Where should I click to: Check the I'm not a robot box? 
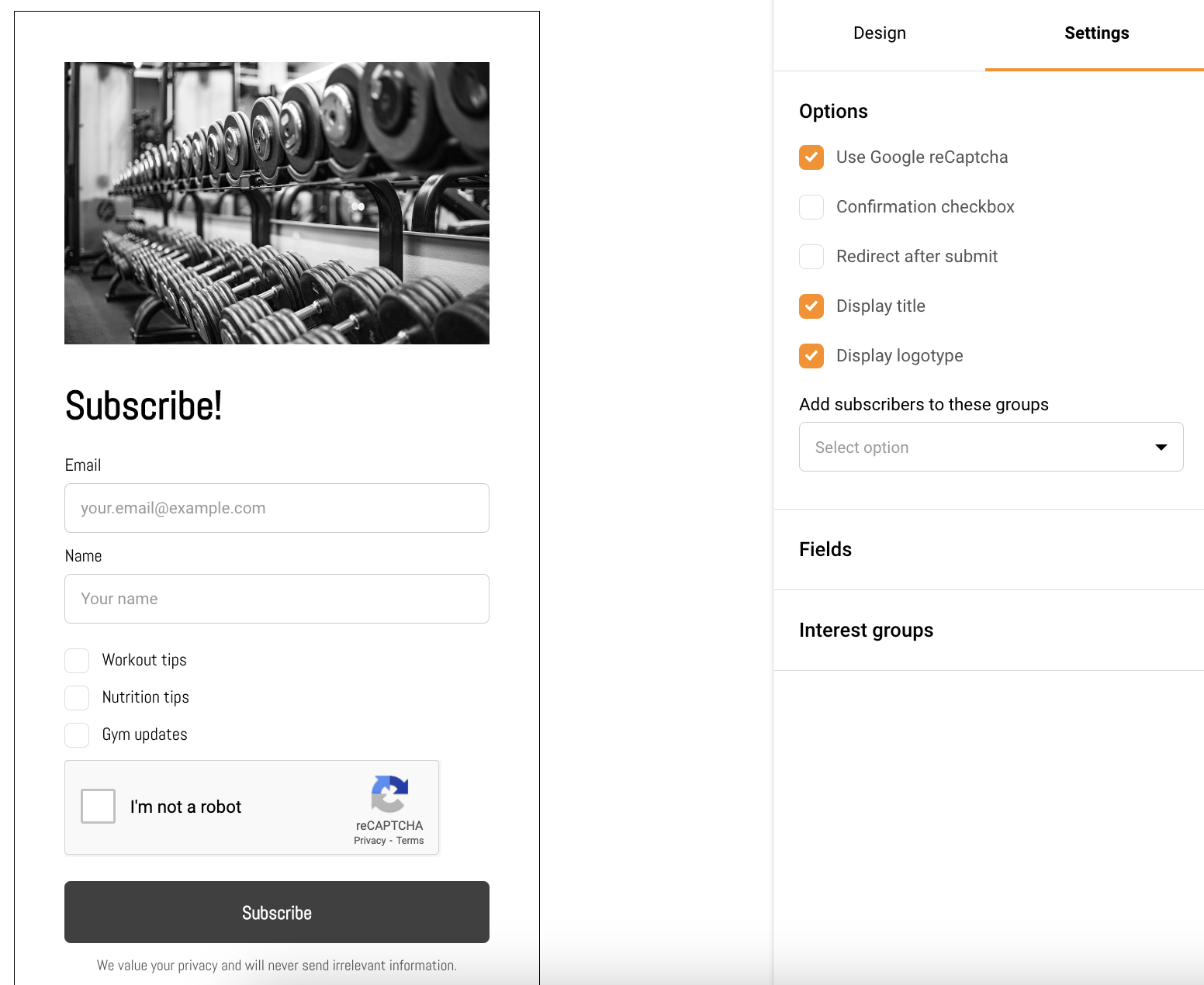[x=99, y=807]
